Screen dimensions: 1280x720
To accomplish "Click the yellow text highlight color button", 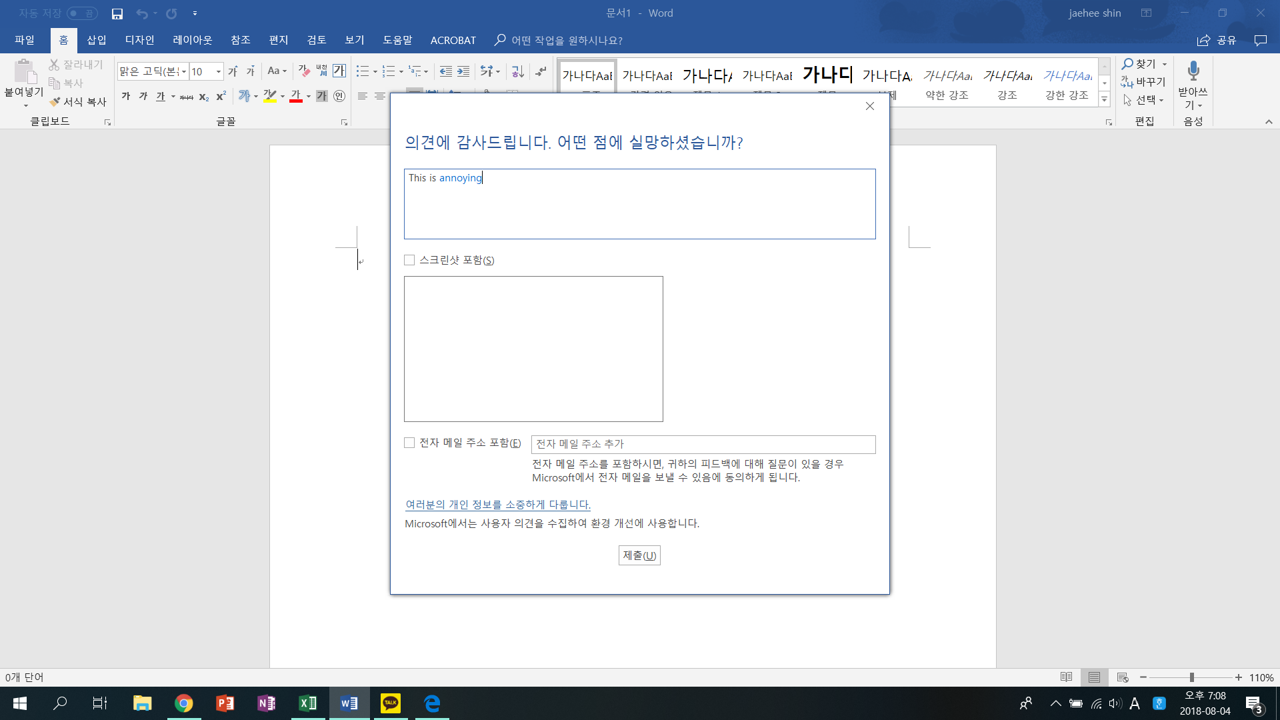I will pos(269,97).
